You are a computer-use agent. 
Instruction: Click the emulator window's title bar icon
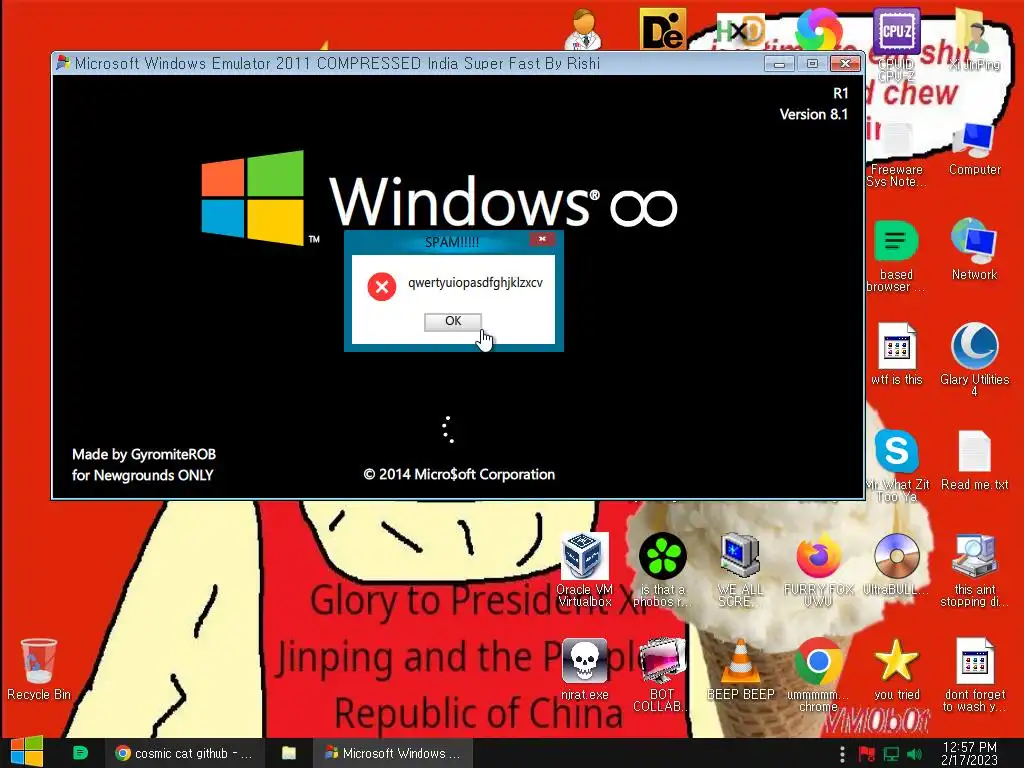63,63
